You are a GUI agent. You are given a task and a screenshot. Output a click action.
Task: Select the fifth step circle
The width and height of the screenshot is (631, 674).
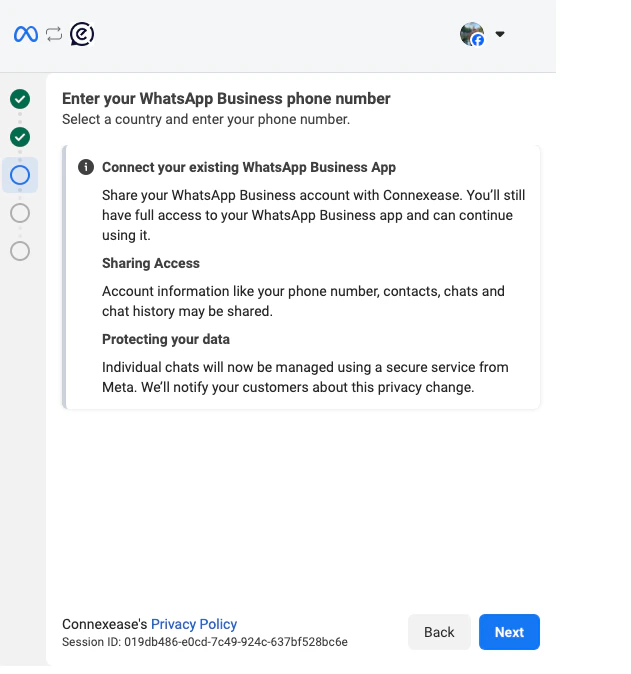point(20,251)
